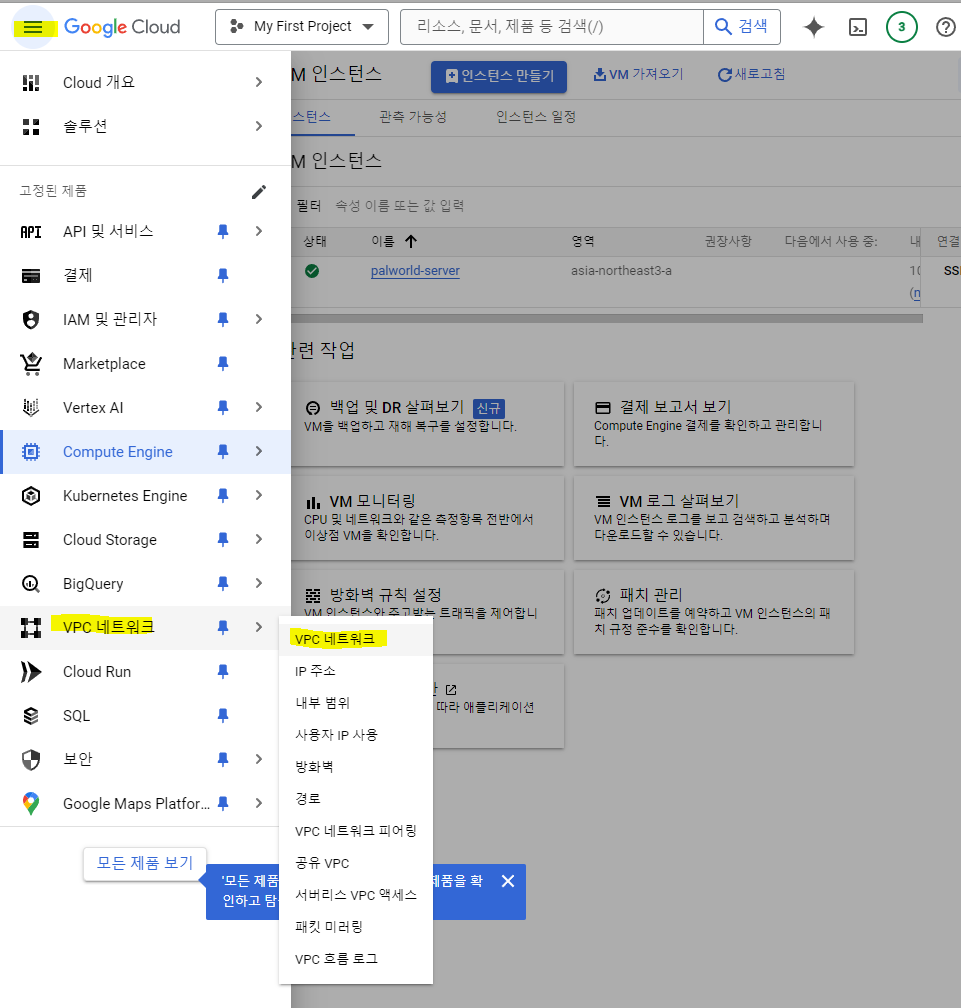961x1008 pixels.
Task: Sort by 이름 column arrow
Action: click(x=411, y=241)
